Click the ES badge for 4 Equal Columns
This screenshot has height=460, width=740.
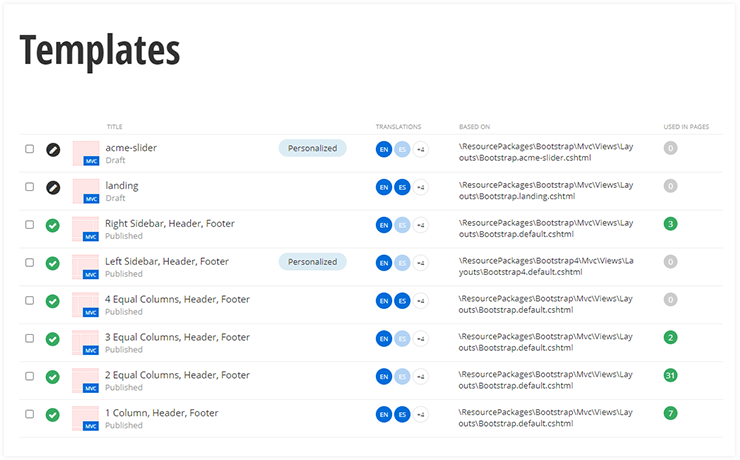402,300
